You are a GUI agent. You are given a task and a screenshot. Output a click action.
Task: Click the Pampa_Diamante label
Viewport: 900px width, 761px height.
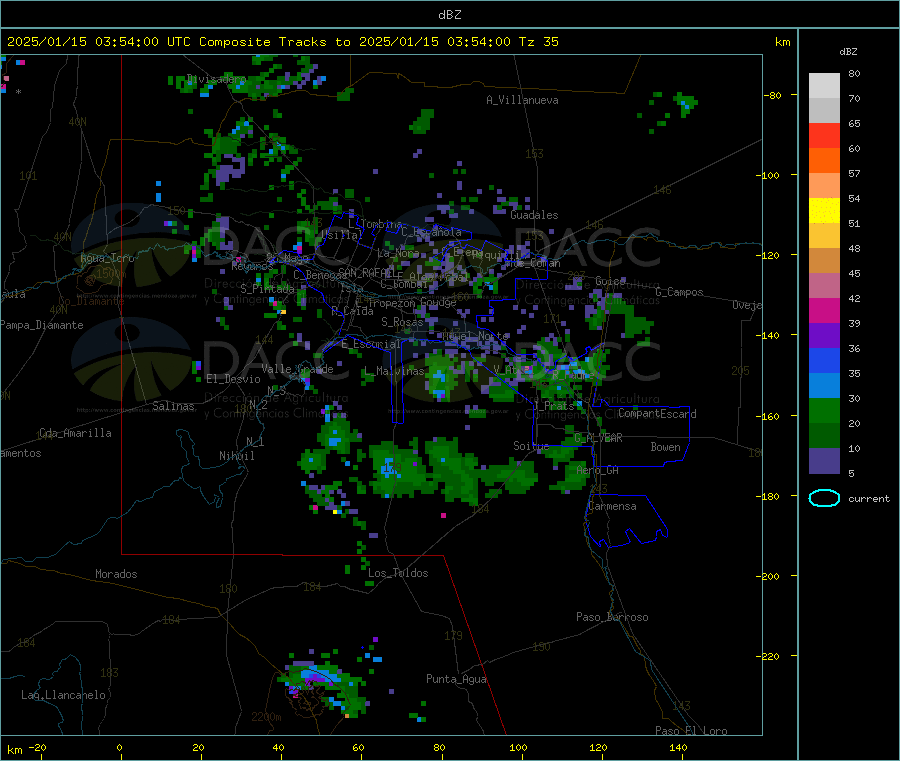pyautogui.click(x=41, y=325)
